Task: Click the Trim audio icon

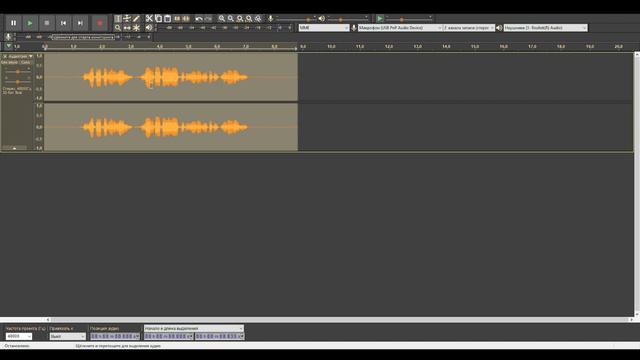Action: 177,18
